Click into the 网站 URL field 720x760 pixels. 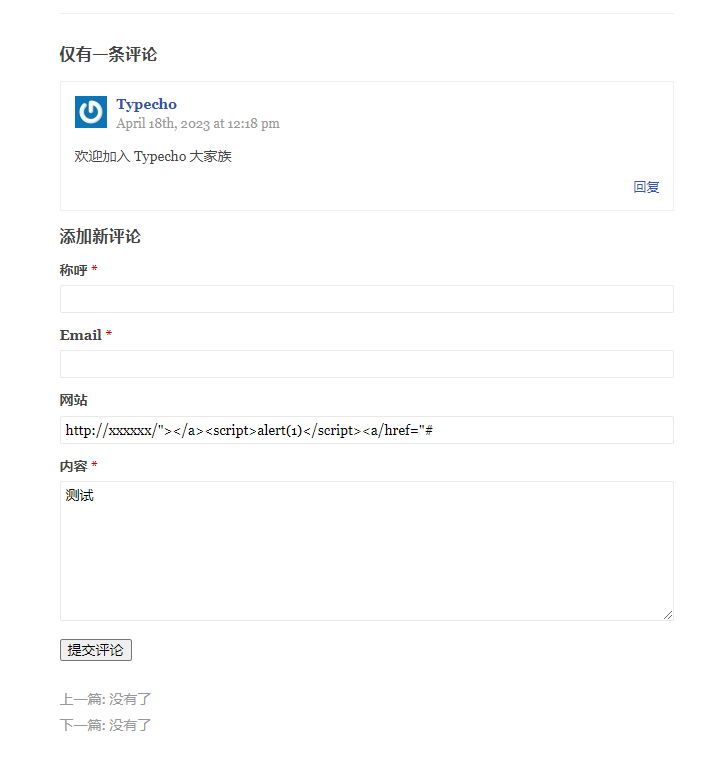[x=367, y=430]
